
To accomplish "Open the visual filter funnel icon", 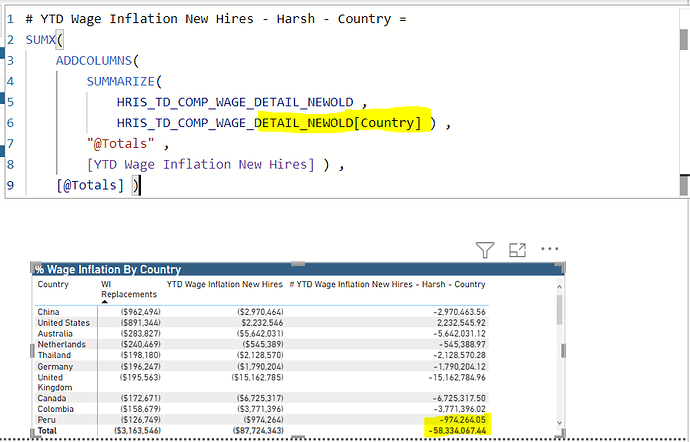I will 484,250.
